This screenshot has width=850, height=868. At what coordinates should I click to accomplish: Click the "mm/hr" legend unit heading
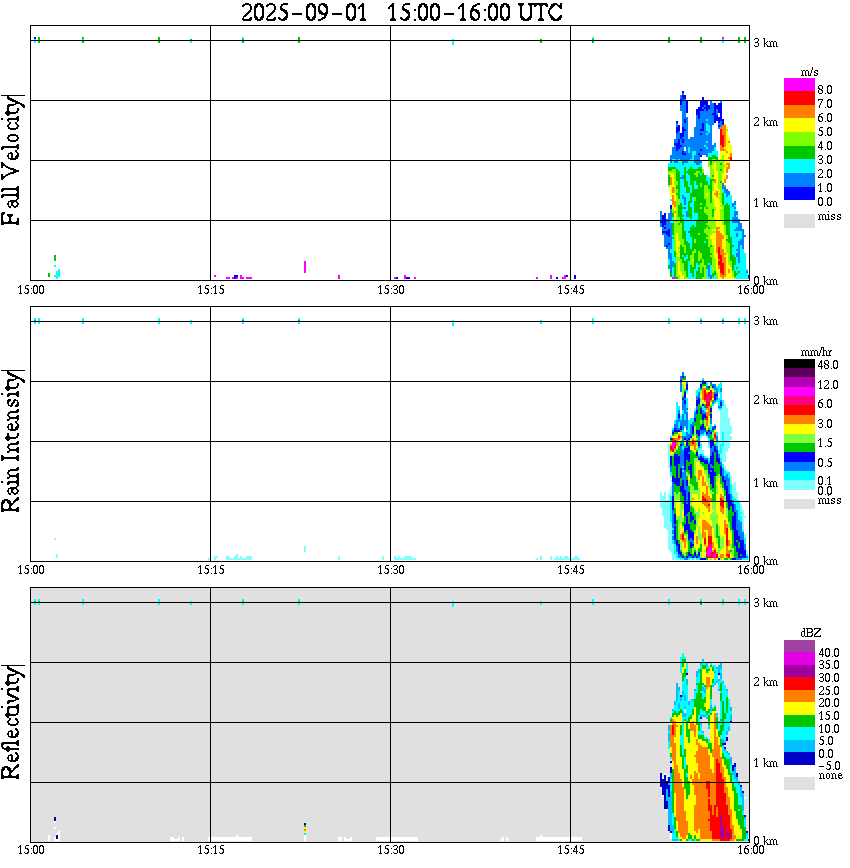[x=816, y=352]
